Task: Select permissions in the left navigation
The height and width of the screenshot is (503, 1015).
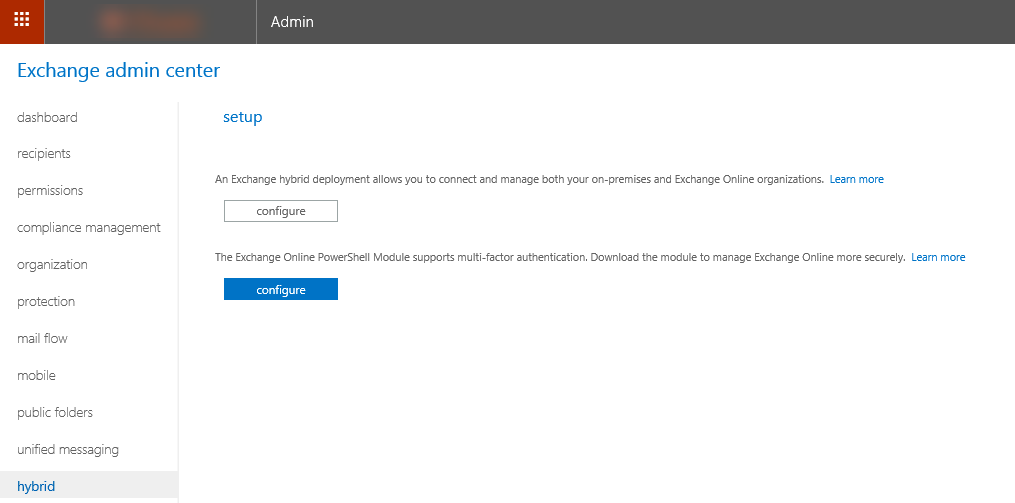Action: coord(50,190)
